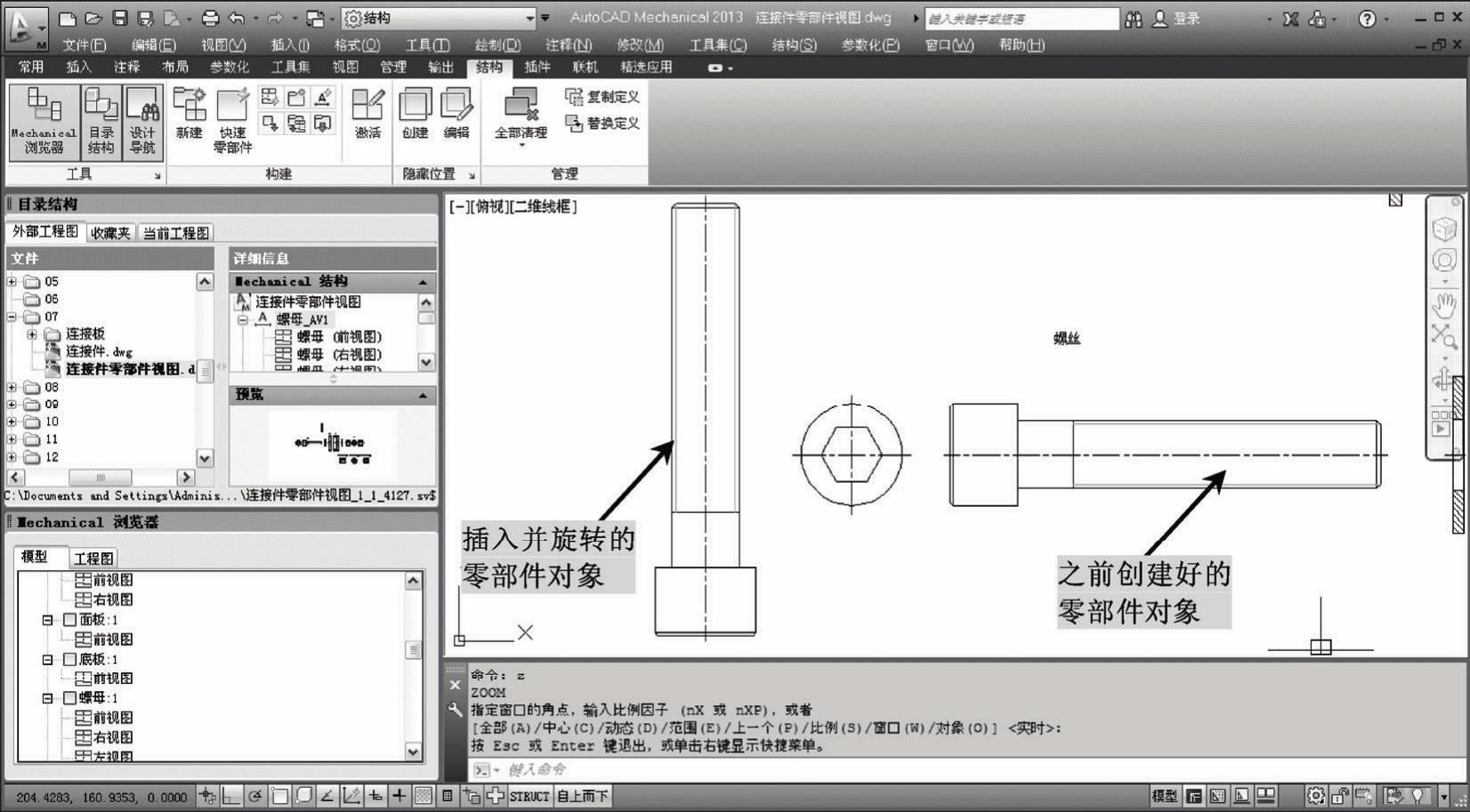This screenshot has height=812, width=1470.
Task: Switch to the 常用 ribbon tab
Action: [31, 67]
